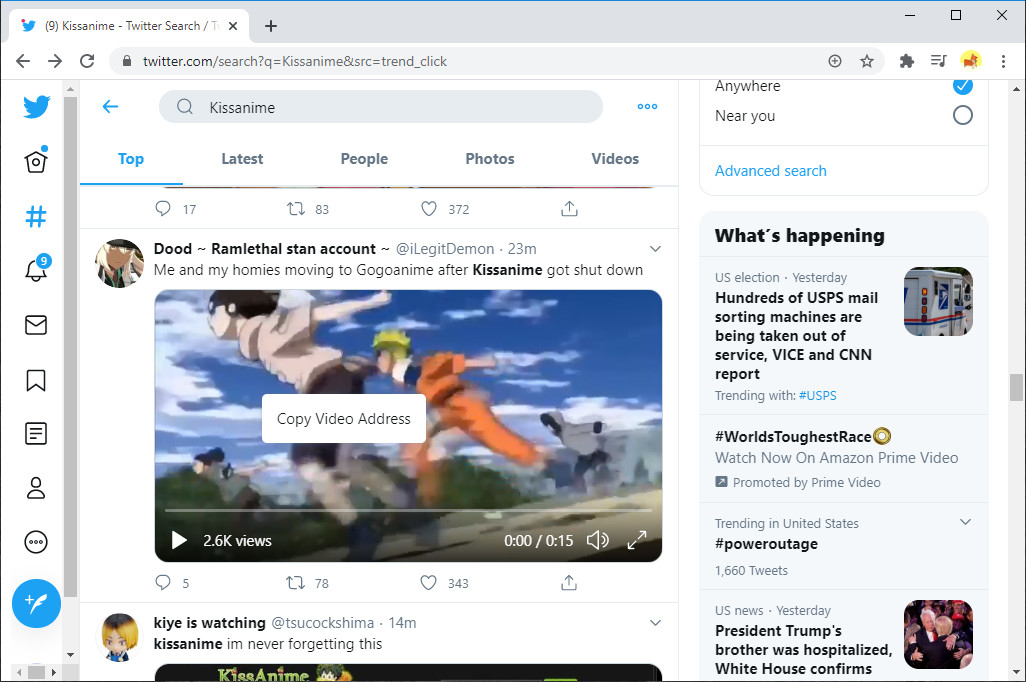Switch to the Photos tab
Image resolution: width=1026 pixels, height=682 pixels.
coord(489,158)
